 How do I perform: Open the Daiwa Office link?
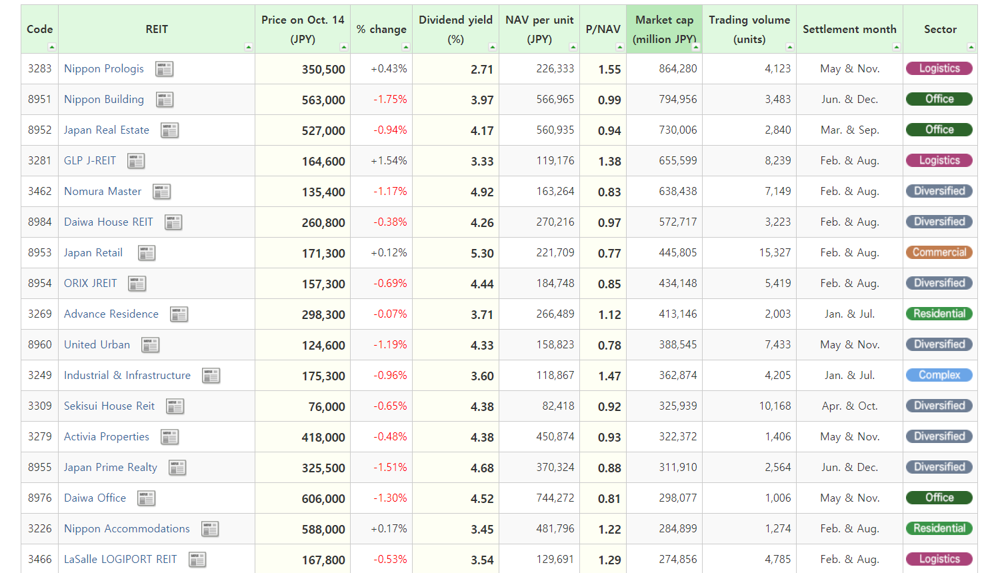point(95,498)
